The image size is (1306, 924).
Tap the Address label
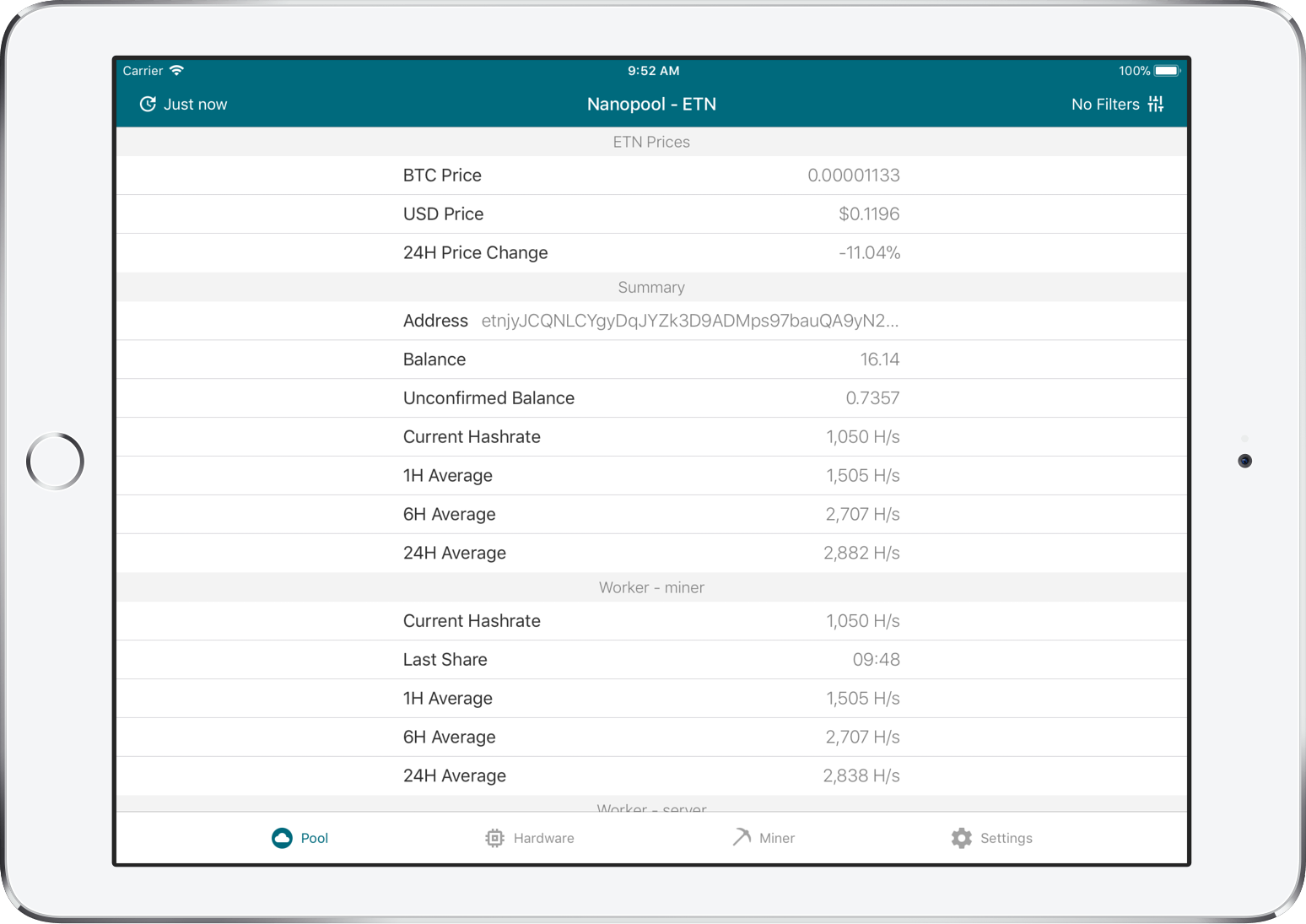(x=435, y=321)
